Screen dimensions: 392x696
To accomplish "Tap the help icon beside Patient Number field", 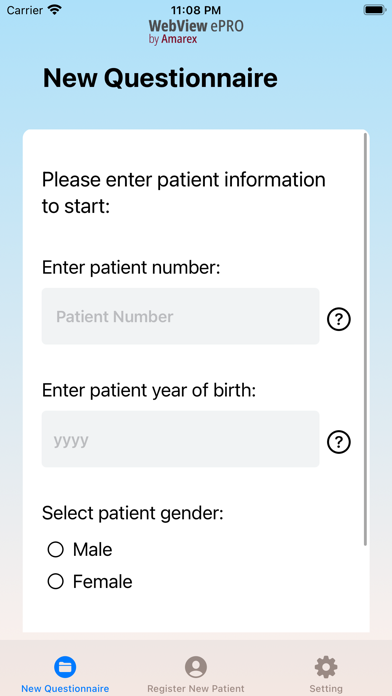I will coord(339,319).
